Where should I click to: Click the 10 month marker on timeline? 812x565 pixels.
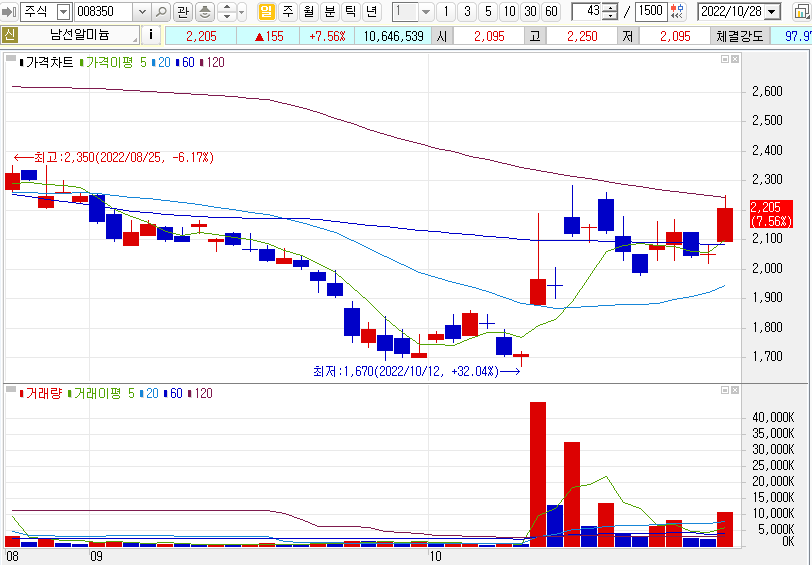pyautogui.click(x=436, y=557)
